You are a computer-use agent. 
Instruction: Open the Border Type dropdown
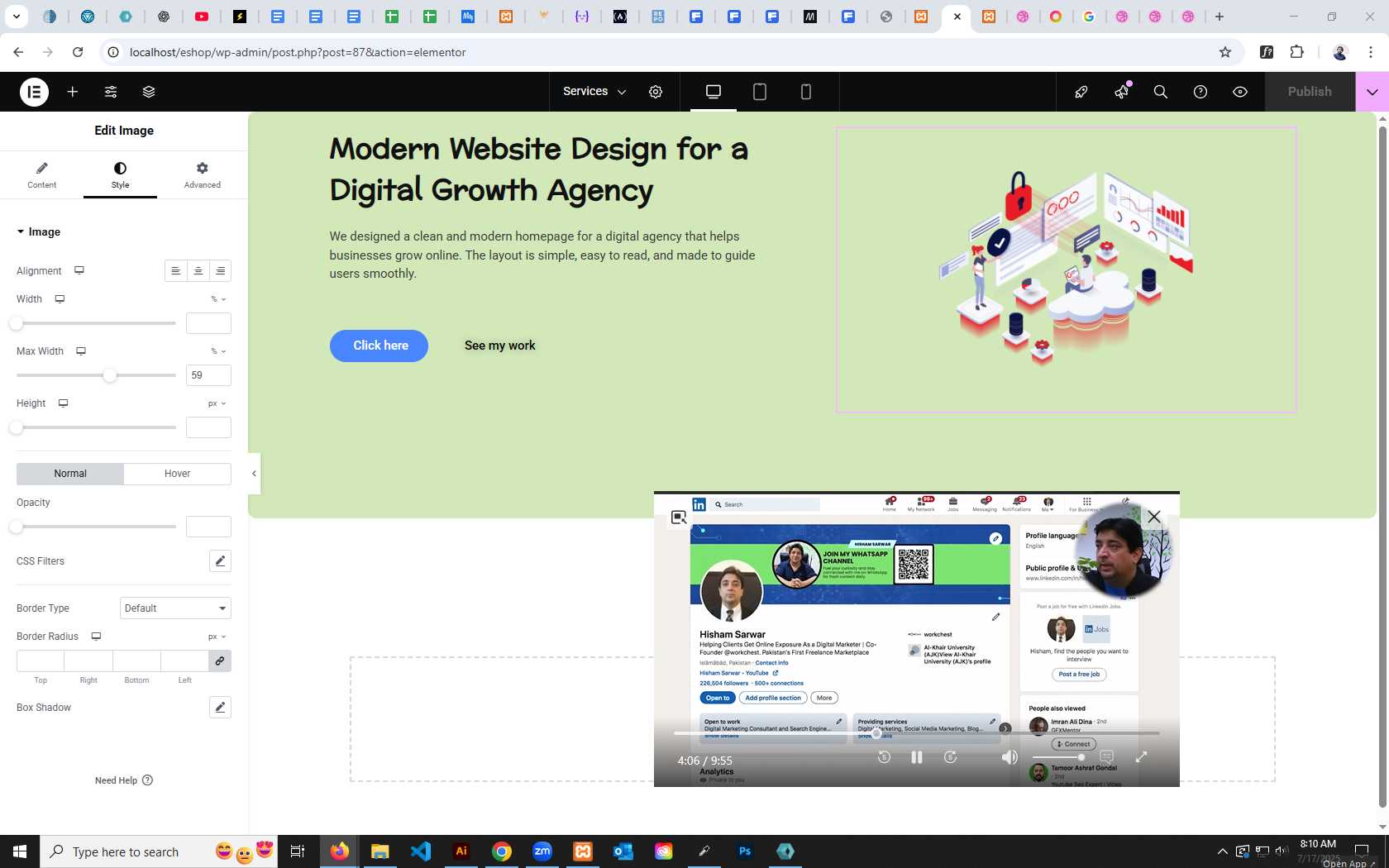[175, 608]
